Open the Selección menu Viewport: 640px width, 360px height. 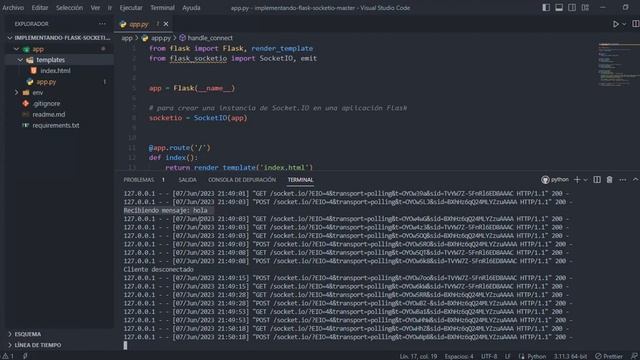(69, 7)
